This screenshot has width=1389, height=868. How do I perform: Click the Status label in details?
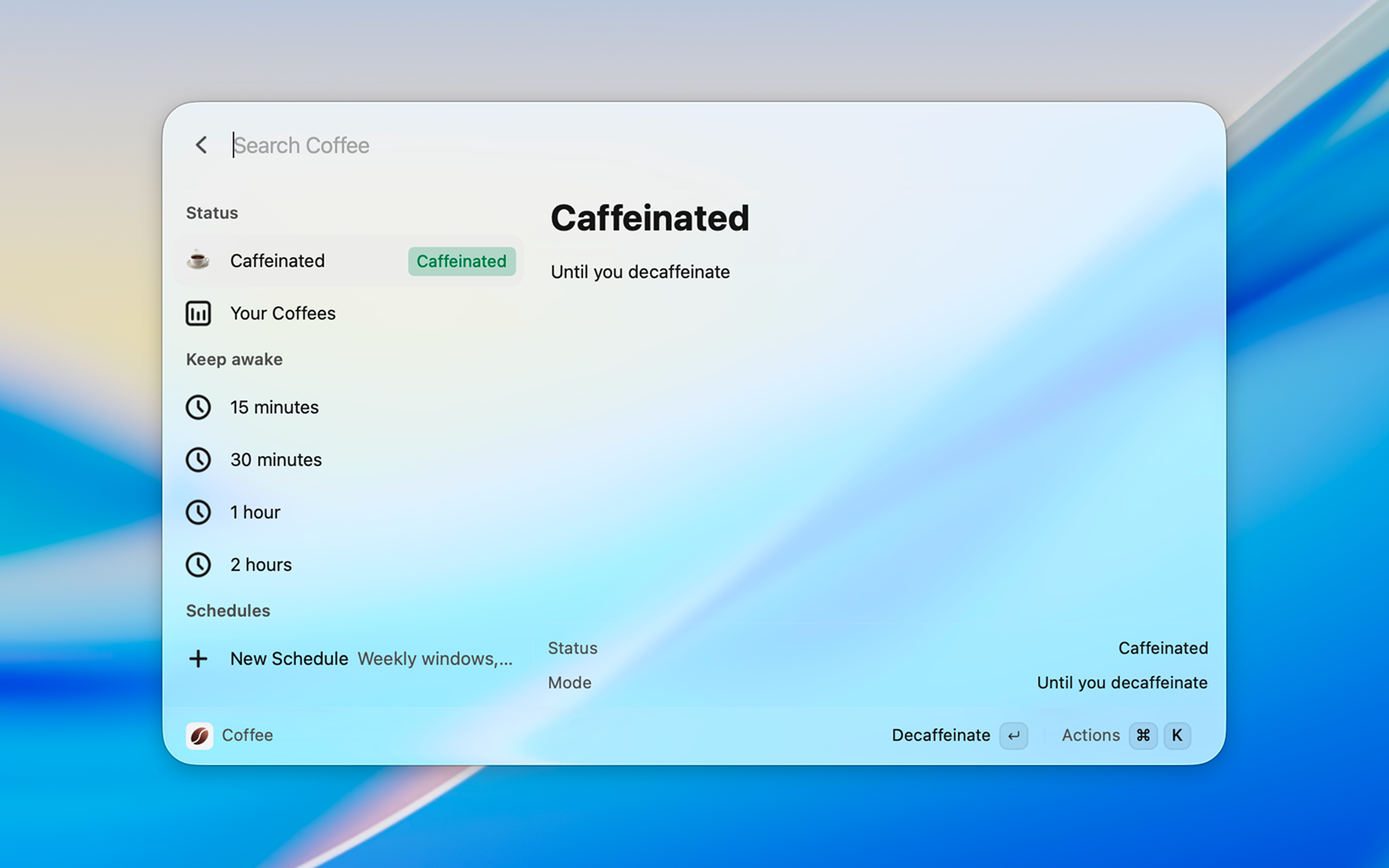coord(573,648)
